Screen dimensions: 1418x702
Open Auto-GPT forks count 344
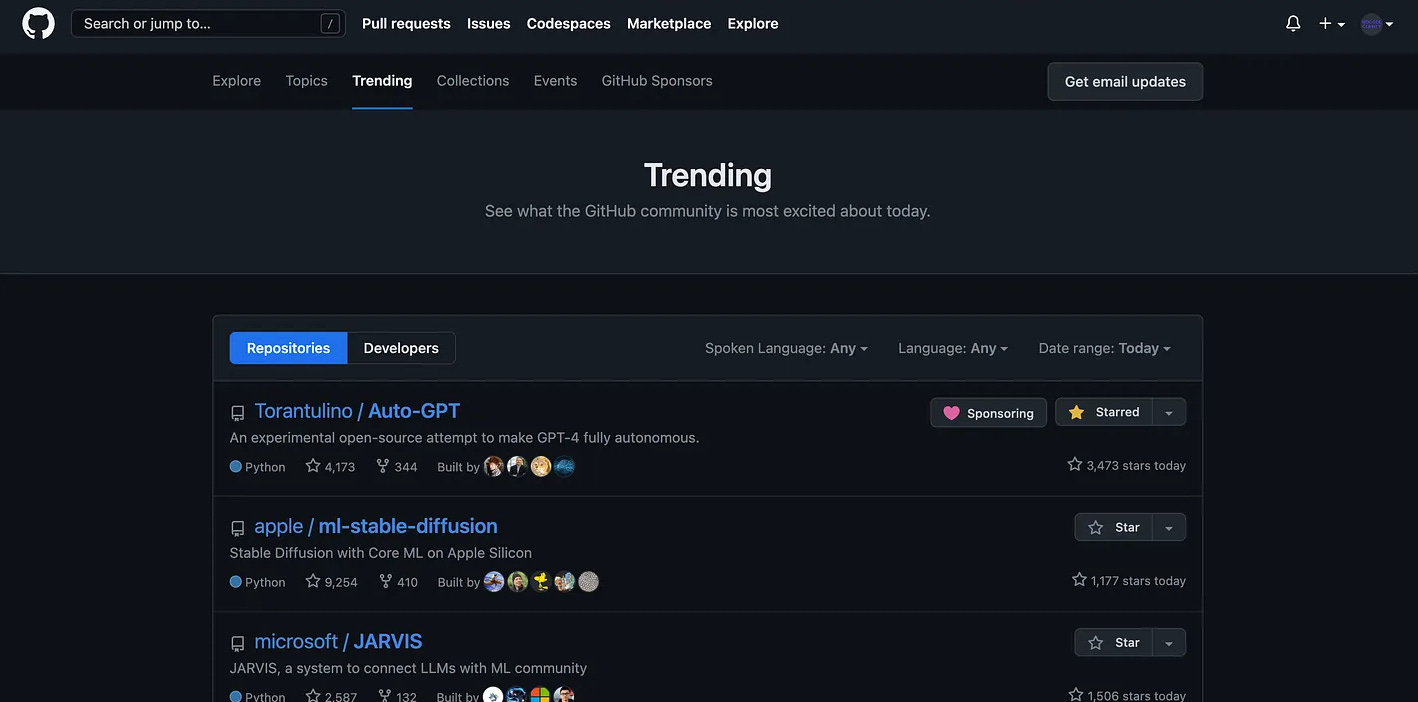point(397,466)
